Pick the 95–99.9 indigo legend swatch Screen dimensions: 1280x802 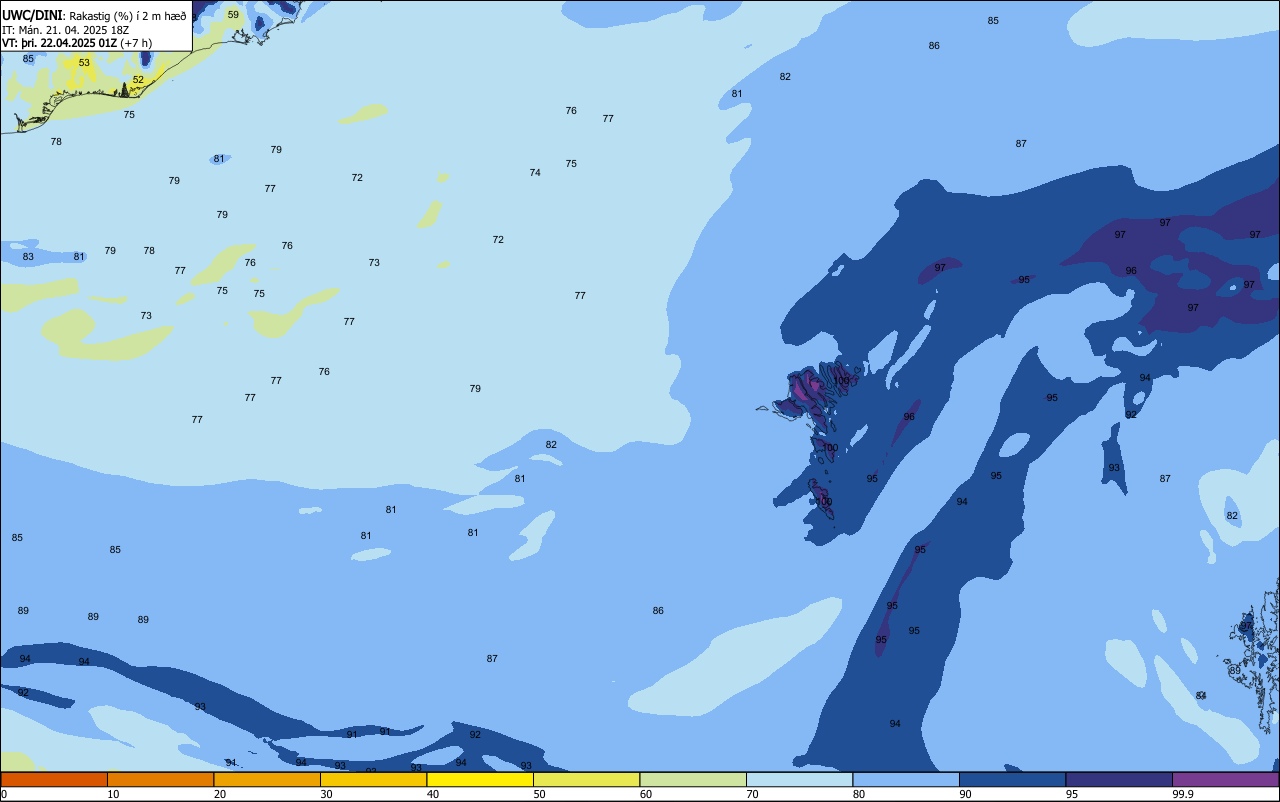[1119, 779]
